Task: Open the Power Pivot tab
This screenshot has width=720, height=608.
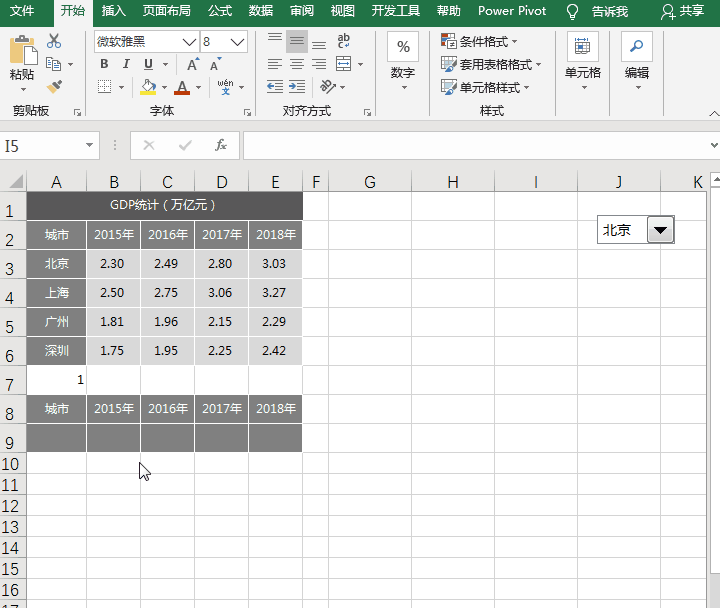Action: pyautogui.click(x=512, y=11)
